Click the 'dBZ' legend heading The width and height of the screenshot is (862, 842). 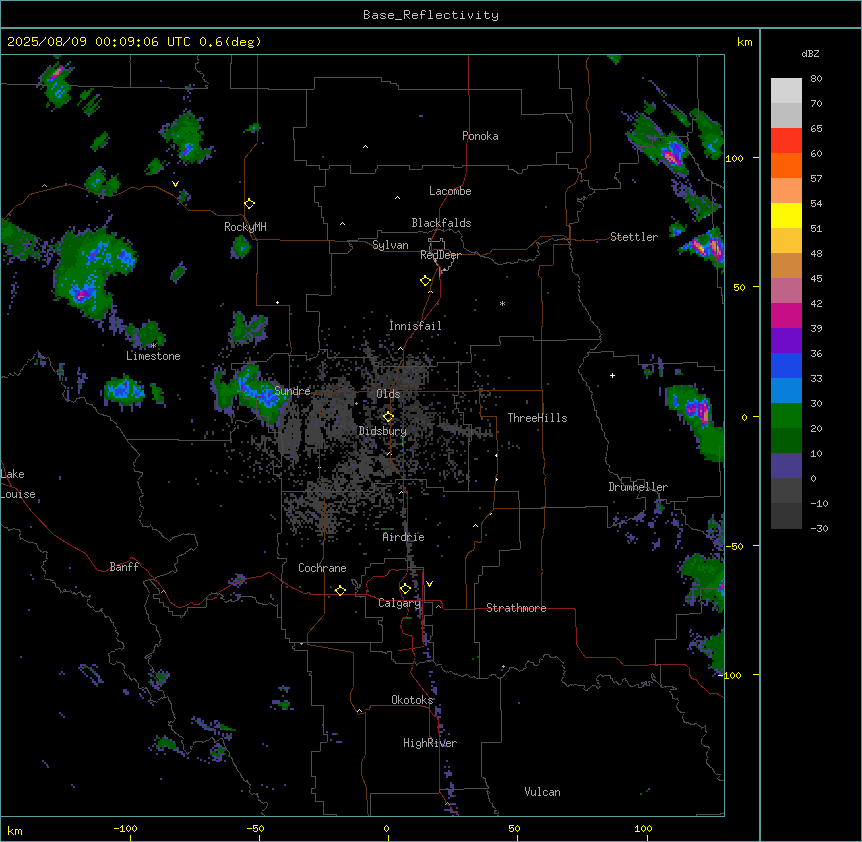pos(810,54)
